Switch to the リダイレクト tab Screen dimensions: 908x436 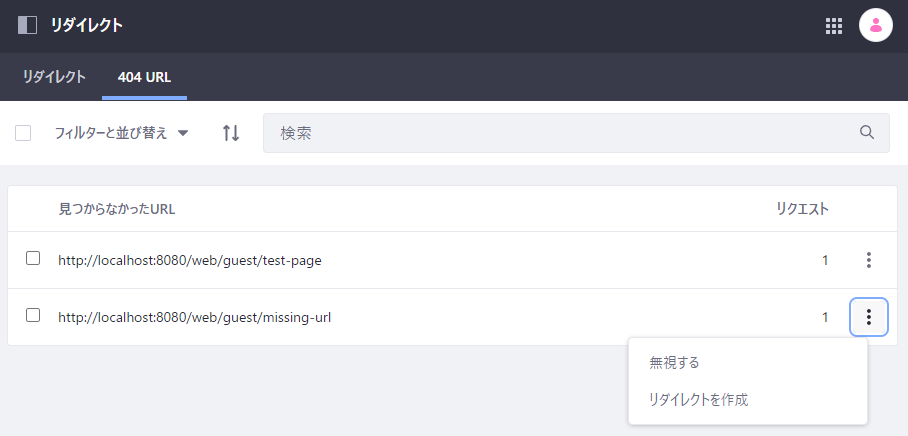tap(54, 77)
